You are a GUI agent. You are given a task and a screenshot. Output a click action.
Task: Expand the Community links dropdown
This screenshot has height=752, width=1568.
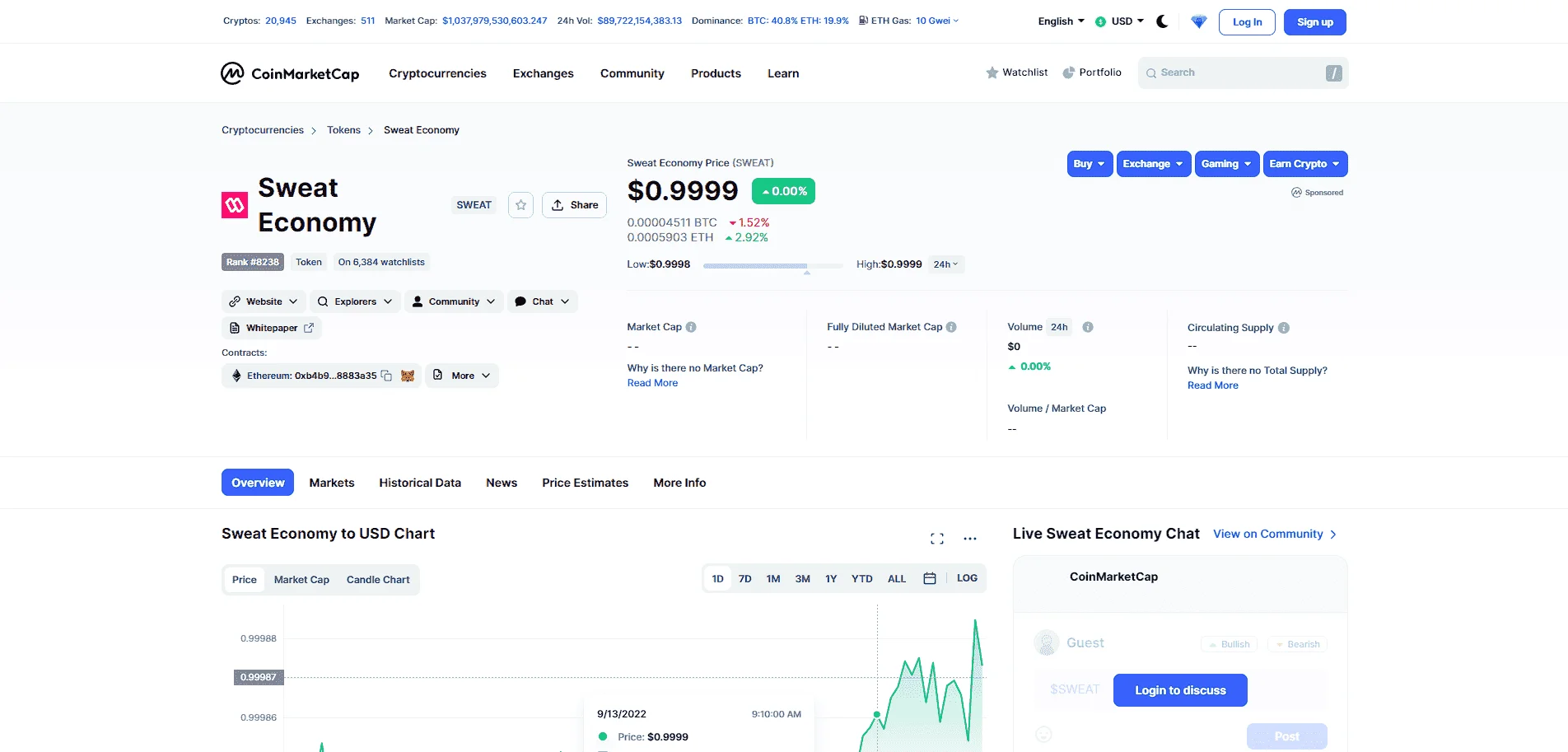[x=454, y=301]
